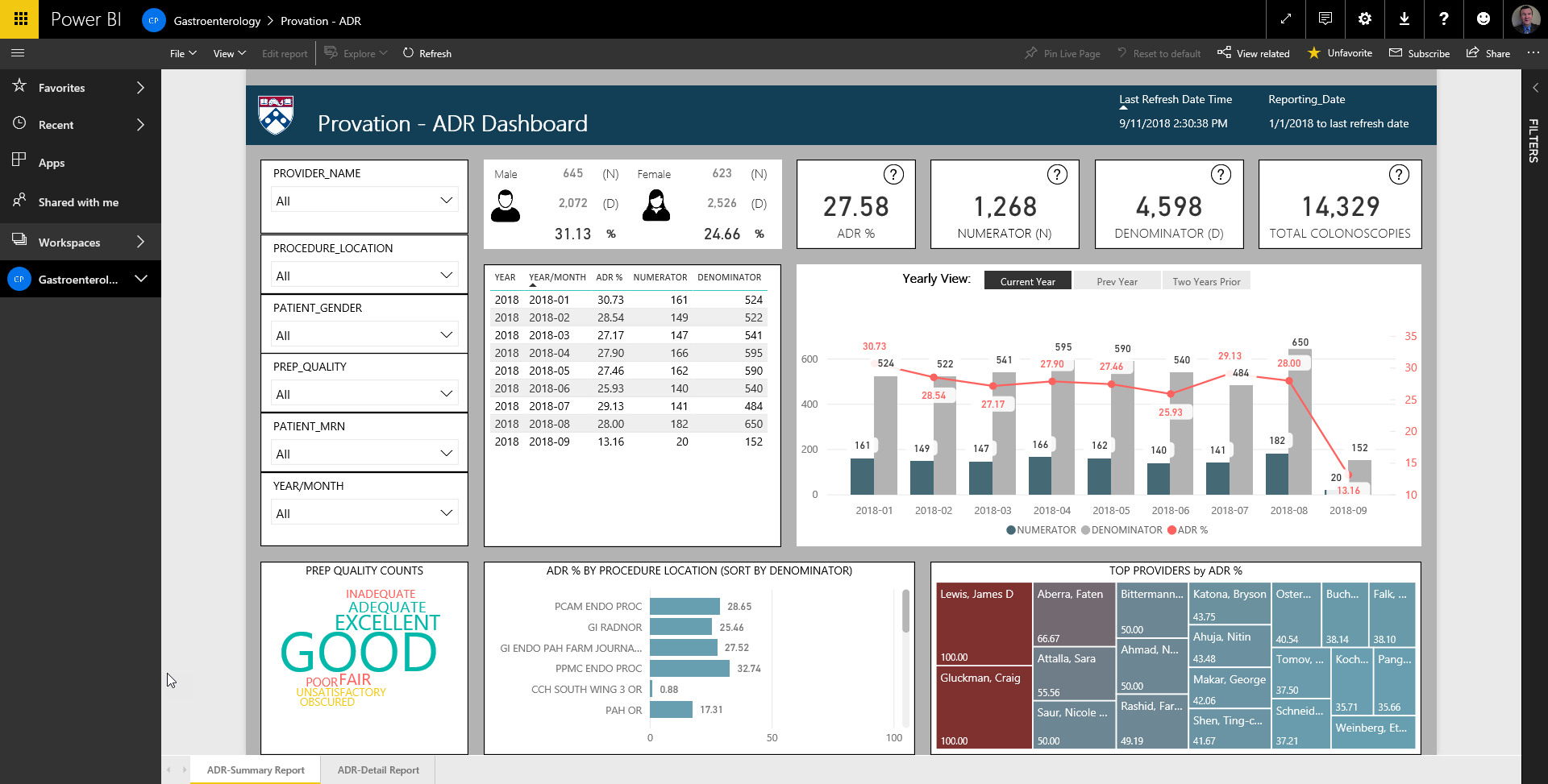
Task: Click the Workspaces icon in sidebar
Action: coord(19,240)
